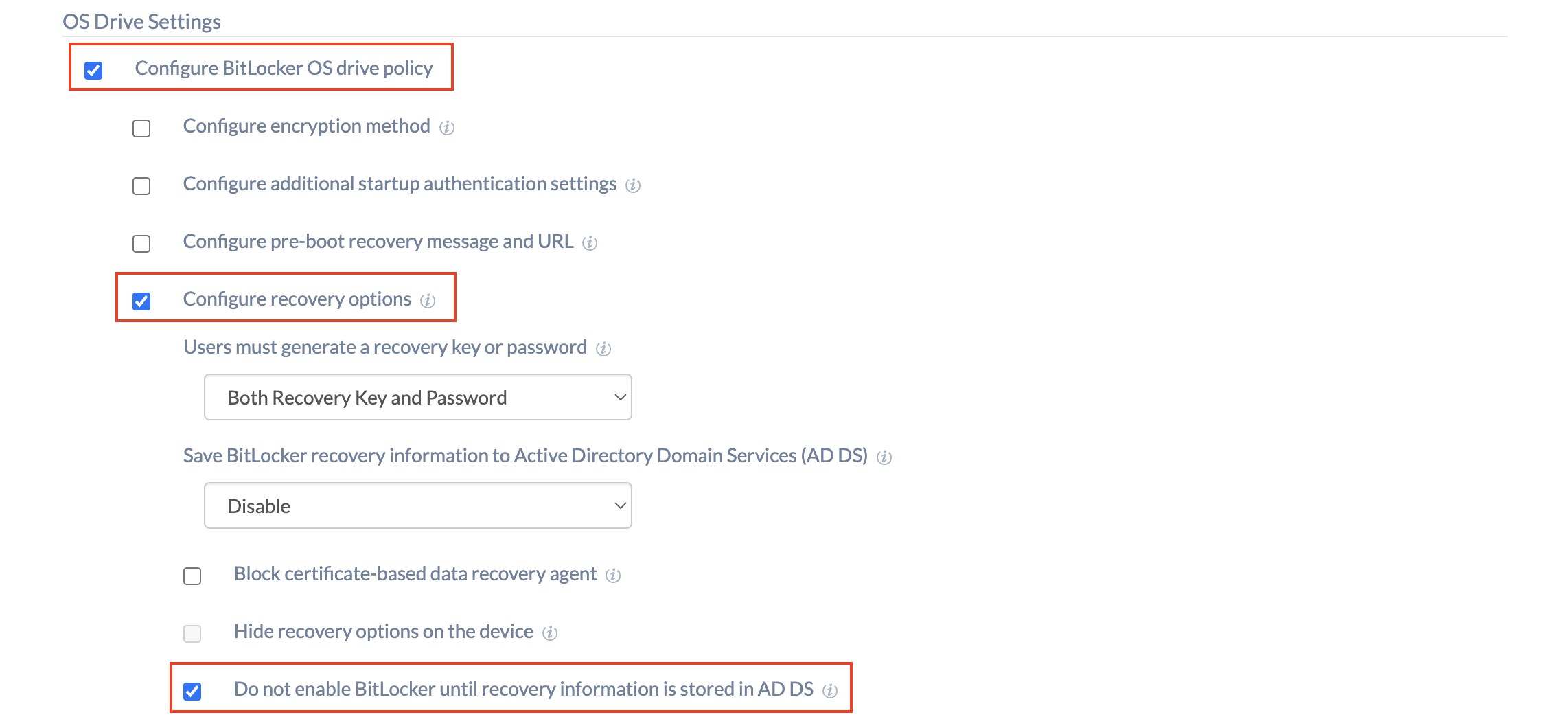The height and width of the screenshot is (717, 1568).
Task: Uncheck Configure recovery options checkbox
Action: [141, 301]
